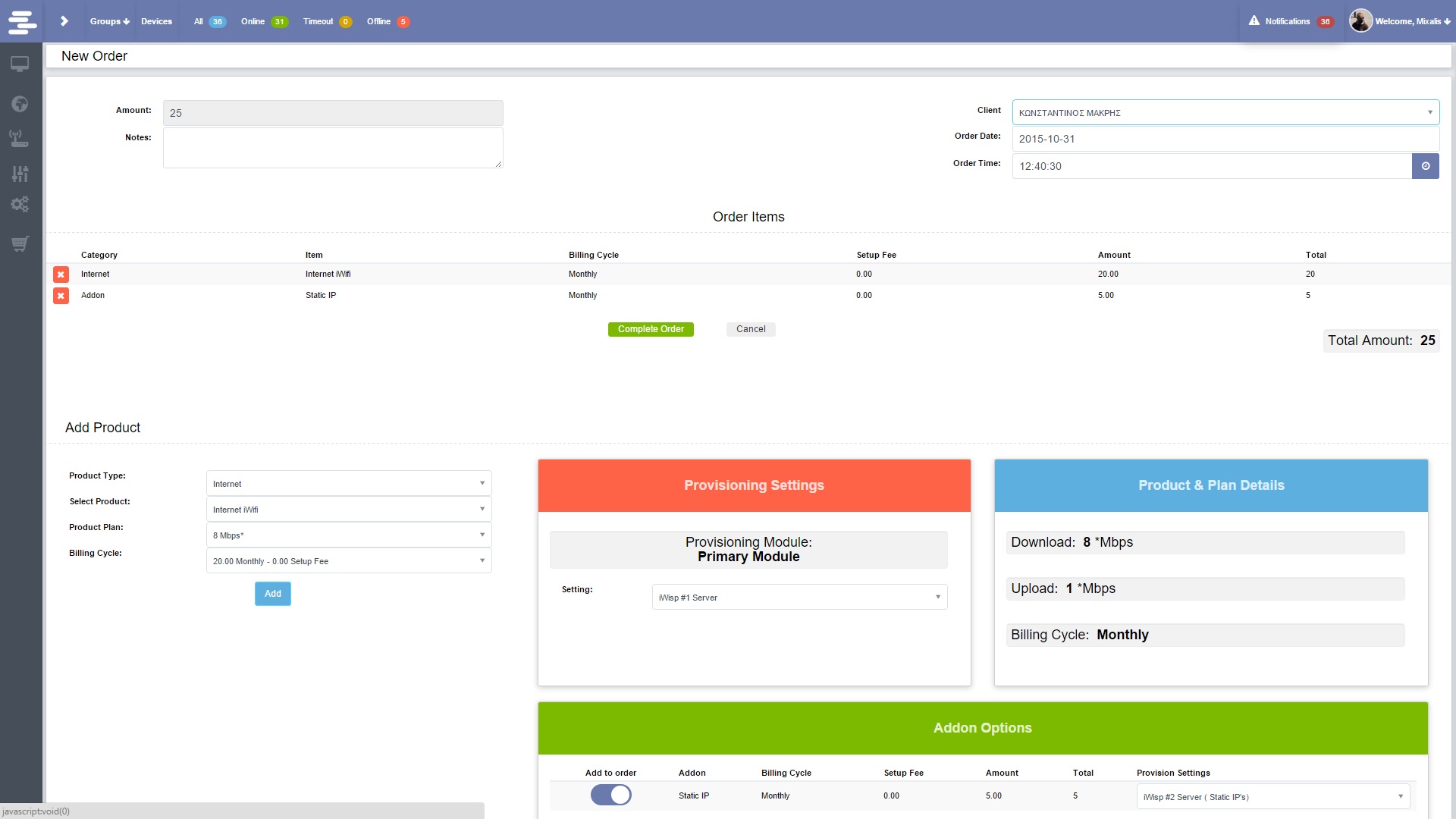Click the clock icon to set order time
Image resolution: width=1456 pixels, height=819 pixels.
[1424, 165]
